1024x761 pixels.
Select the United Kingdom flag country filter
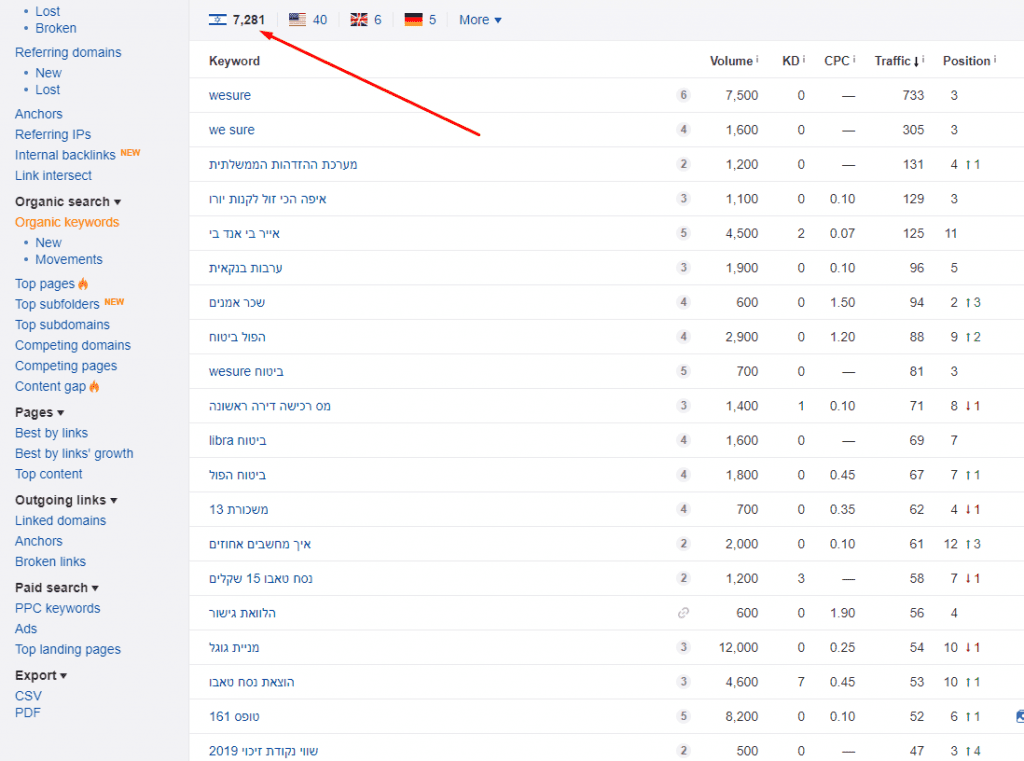(x=366, y=20)
